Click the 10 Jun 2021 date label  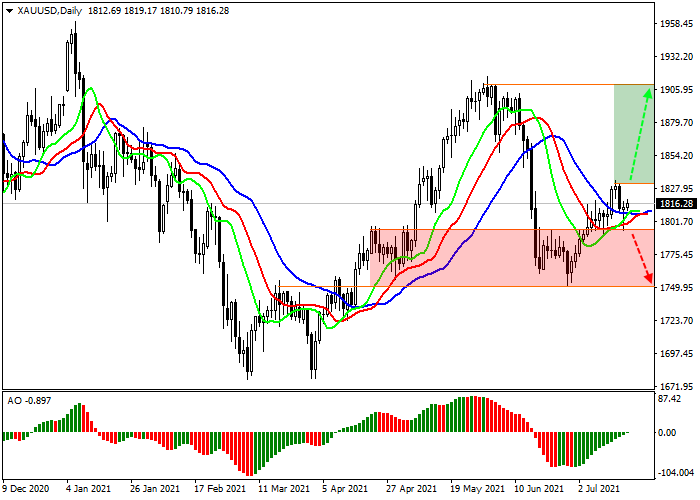tap(539, 488)
